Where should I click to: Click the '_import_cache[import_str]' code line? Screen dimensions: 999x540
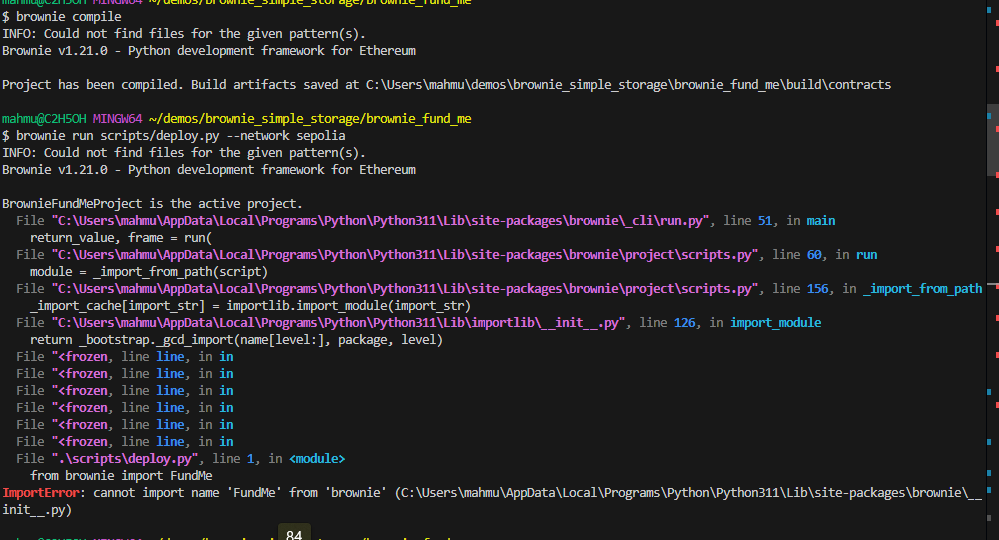(x=250, y=306)
